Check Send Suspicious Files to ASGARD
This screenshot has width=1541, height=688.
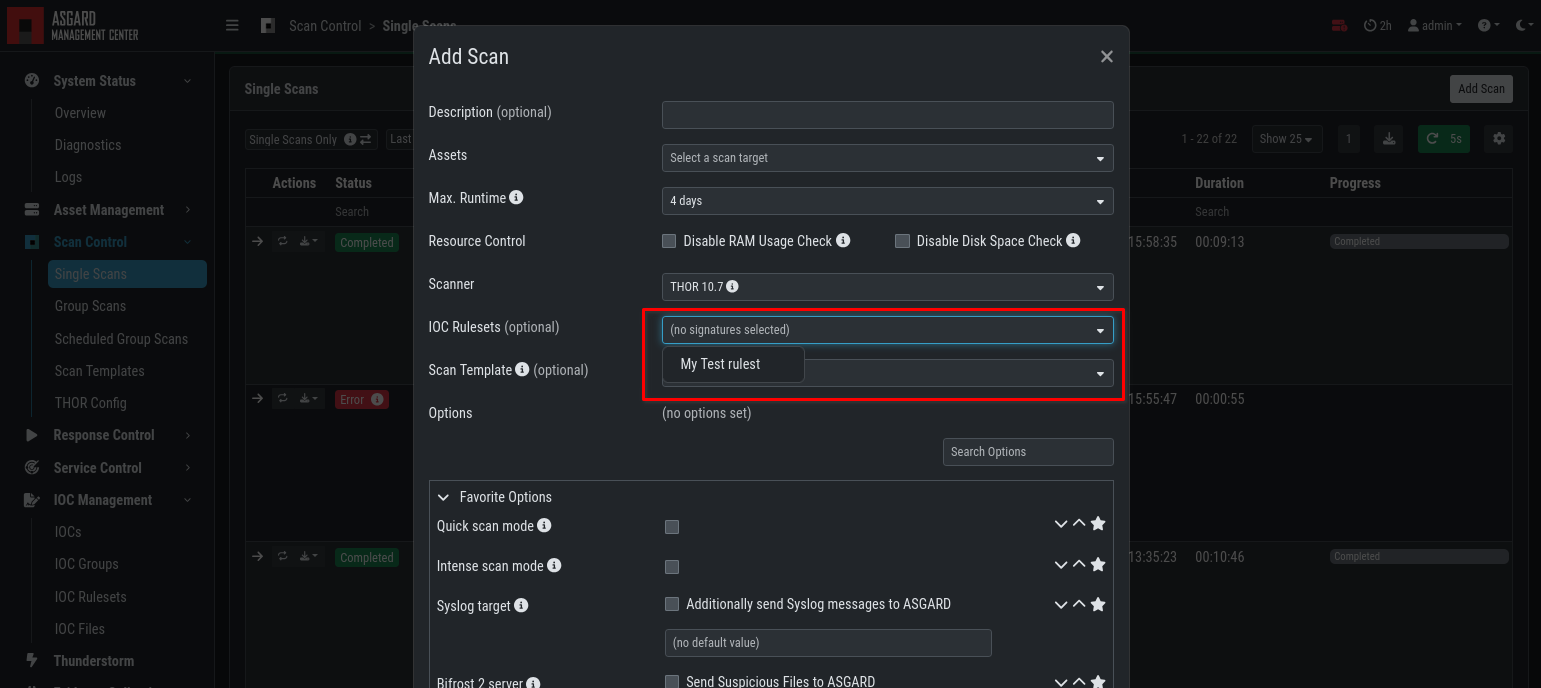tap(672, 682)
